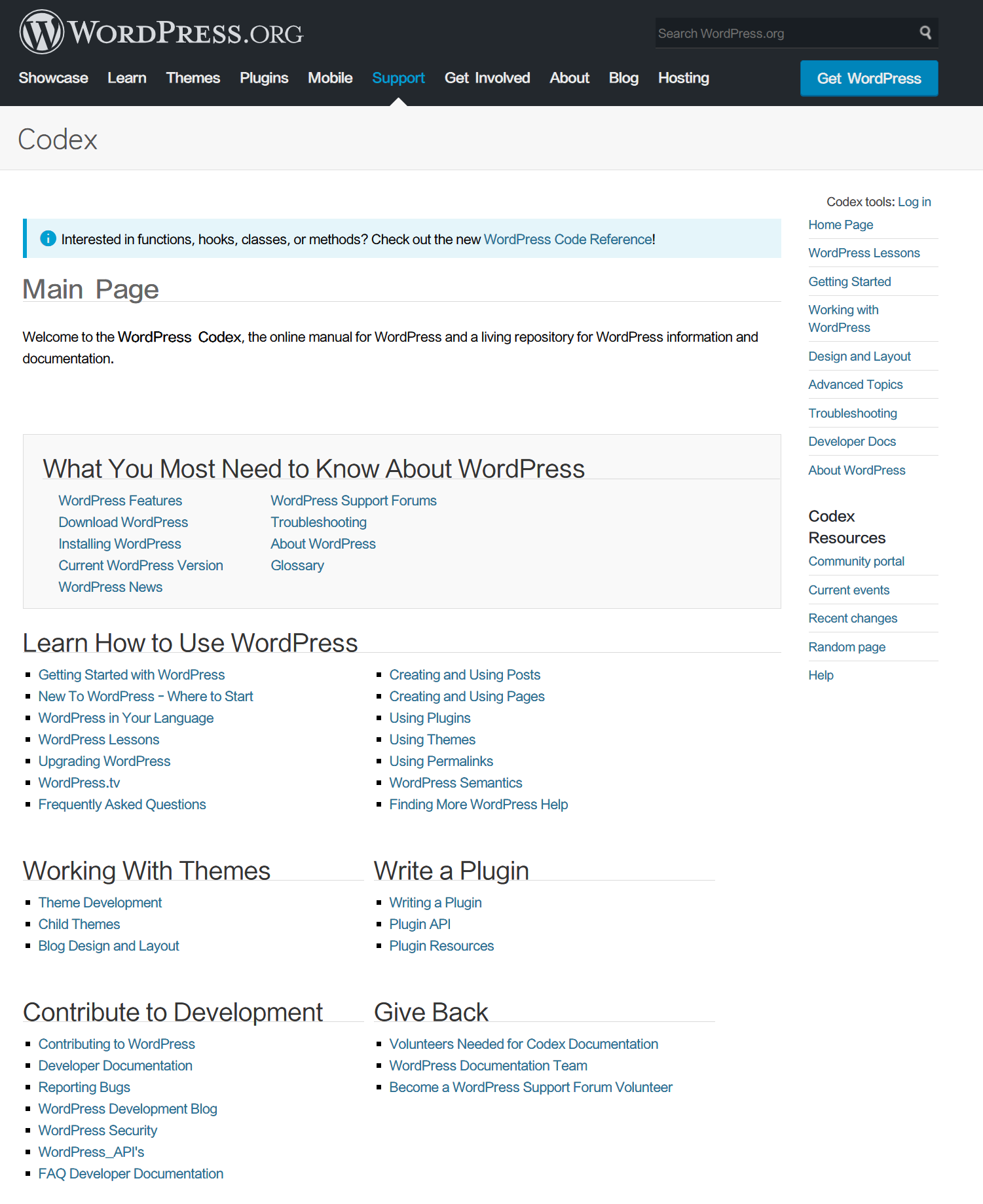The height and width of the screenshot is (1204, 983).
Task: Open Developer Docs sidebar link
Action: point(852,441)
